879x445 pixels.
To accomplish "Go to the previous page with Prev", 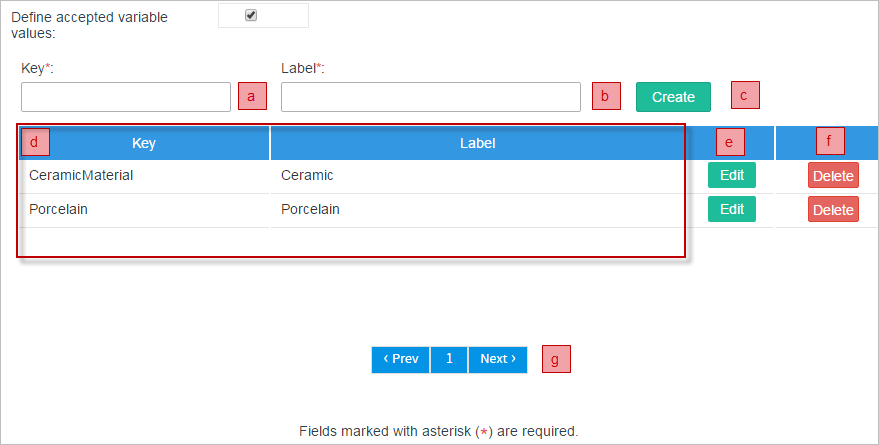I will point(401,359).
